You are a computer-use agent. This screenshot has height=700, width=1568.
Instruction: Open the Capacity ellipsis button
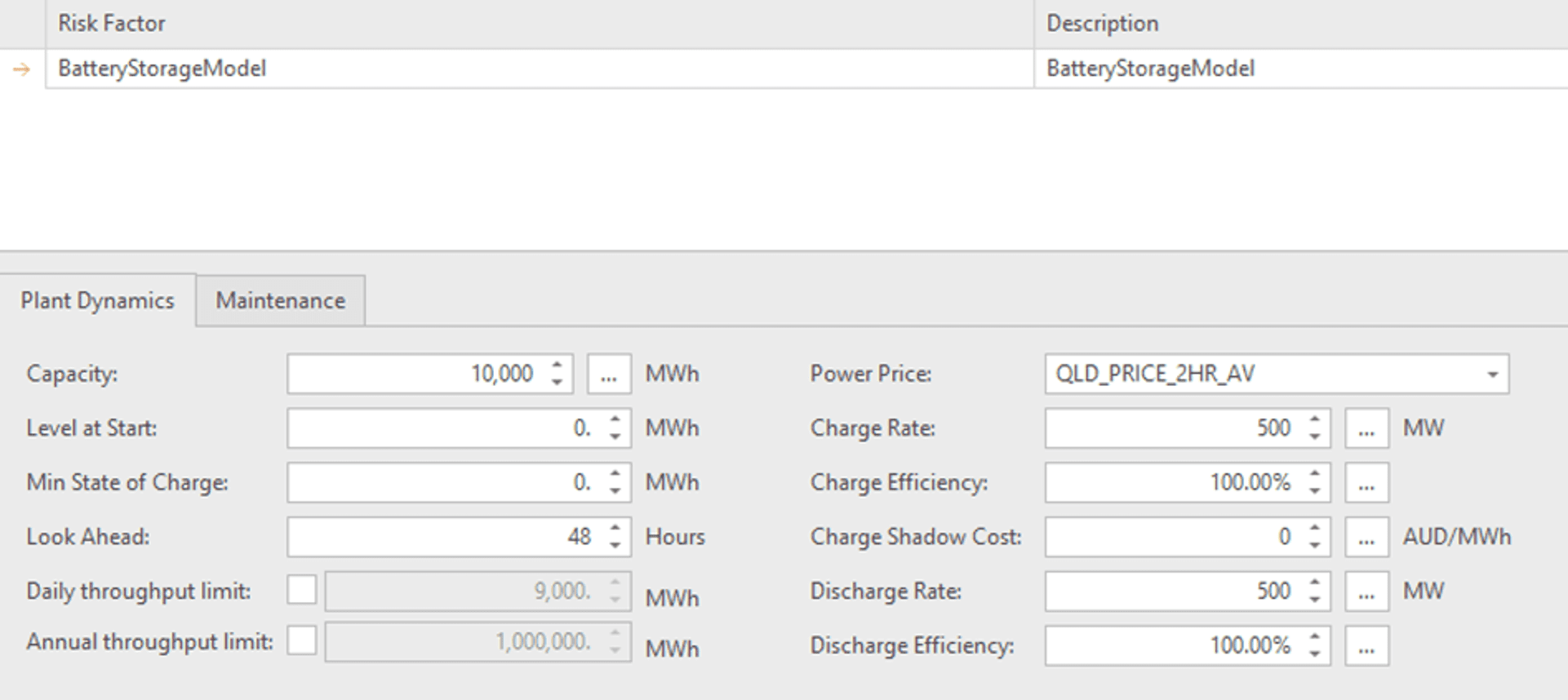pos(609,374)
